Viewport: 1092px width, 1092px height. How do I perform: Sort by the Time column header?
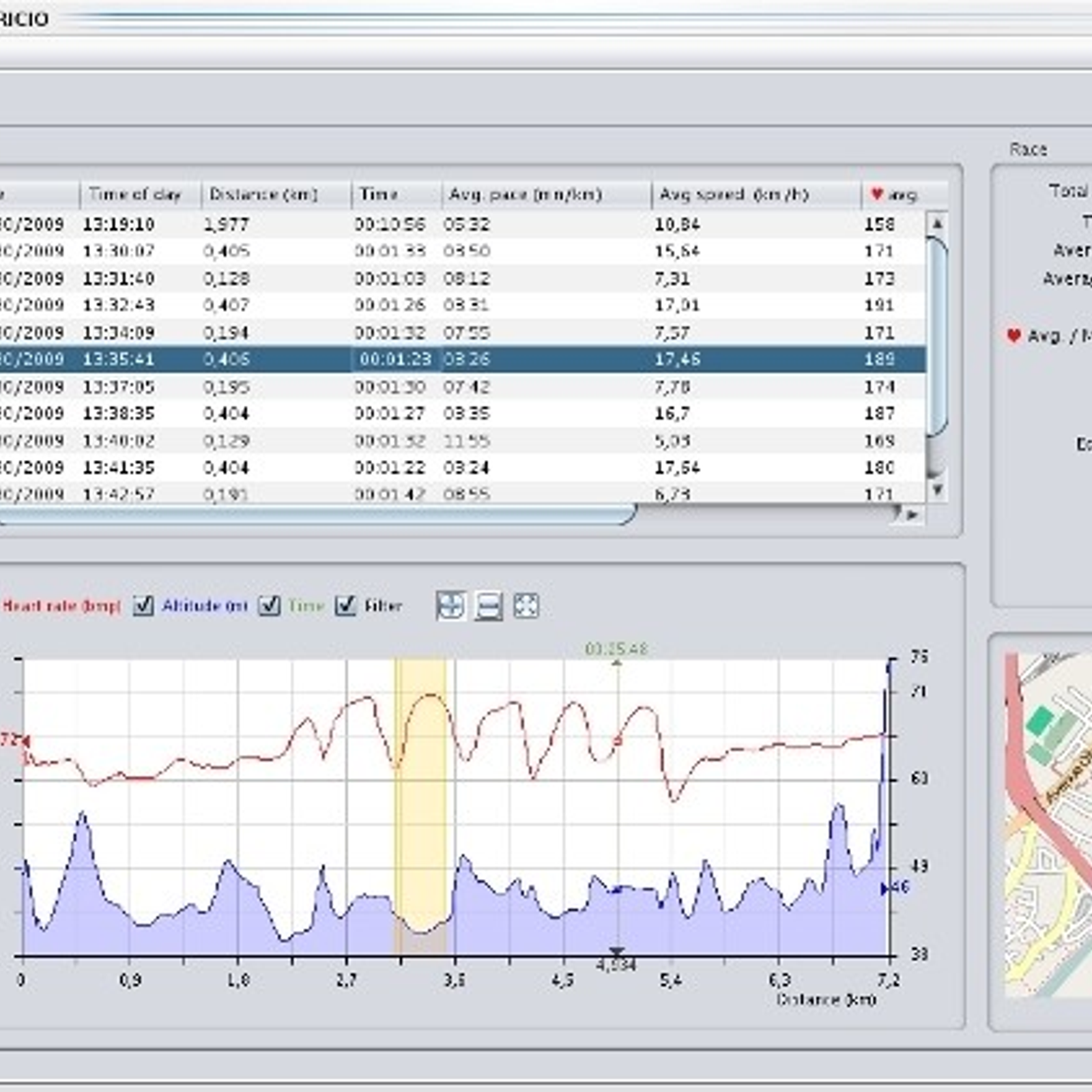397,195
